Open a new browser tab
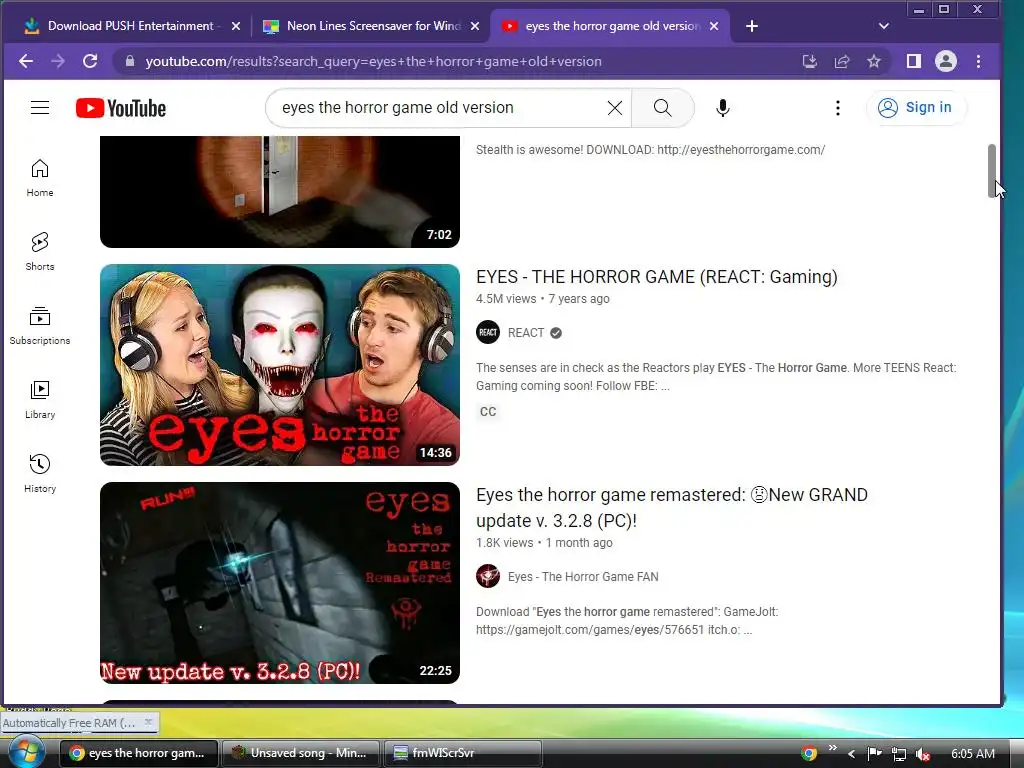 click(752, 26)
